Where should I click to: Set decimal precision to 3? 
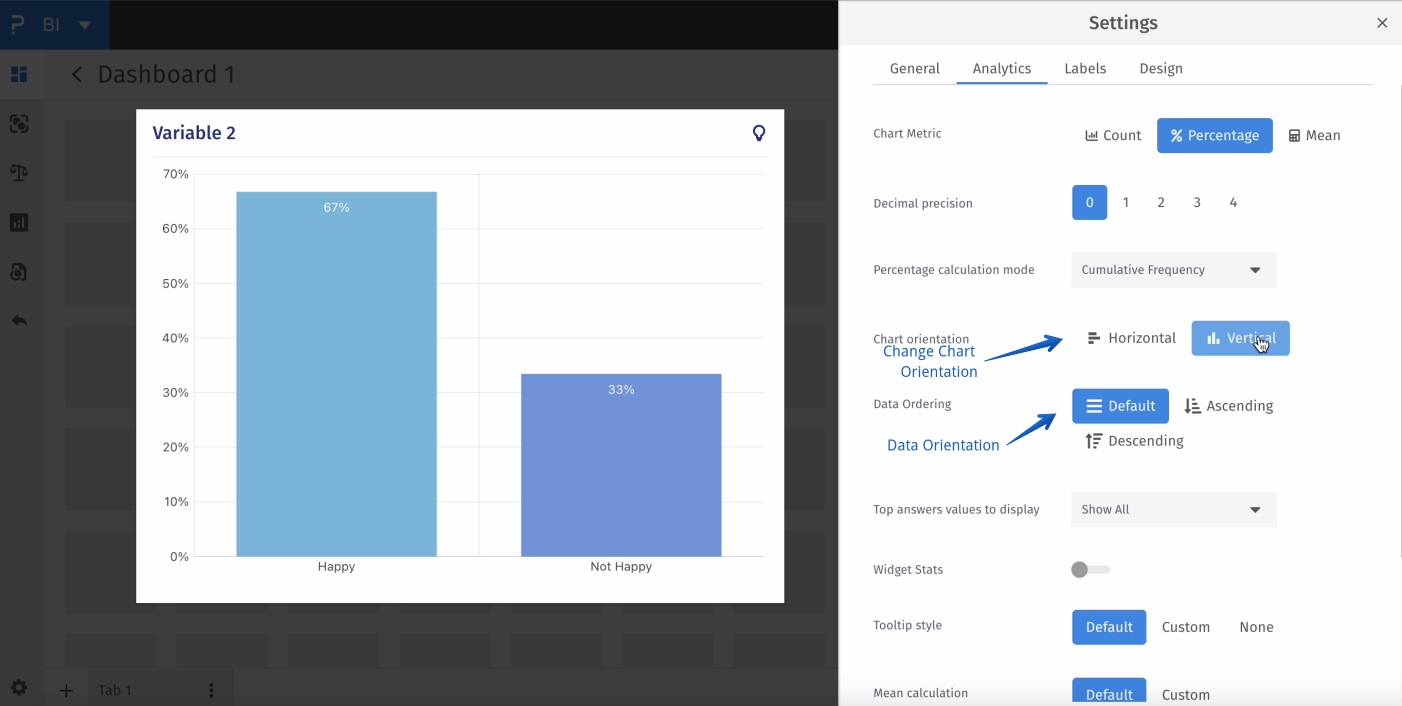pos(1197,202)
